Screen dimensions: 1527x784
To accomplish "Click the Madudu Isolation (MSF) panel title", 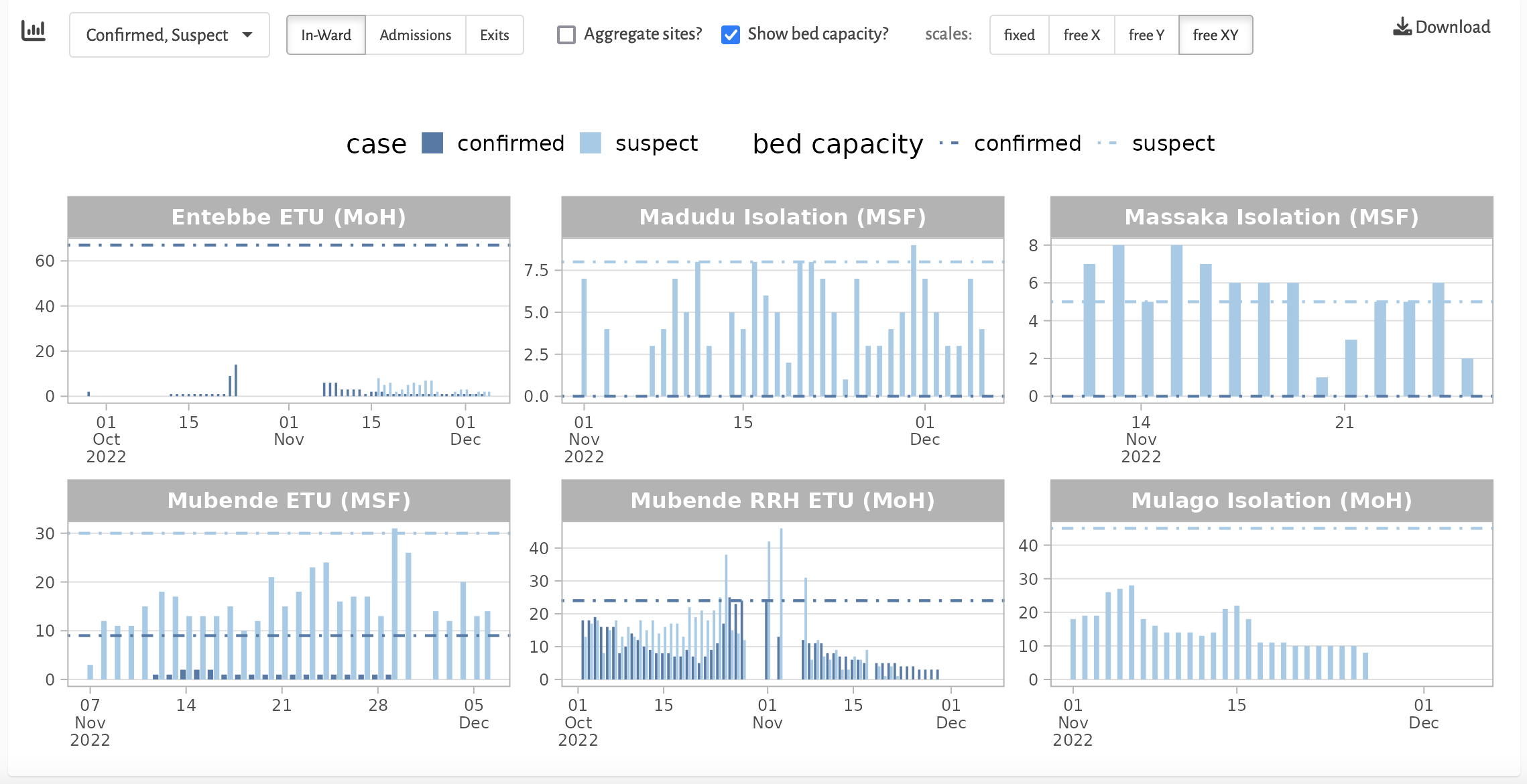I will tap(782, 217).
